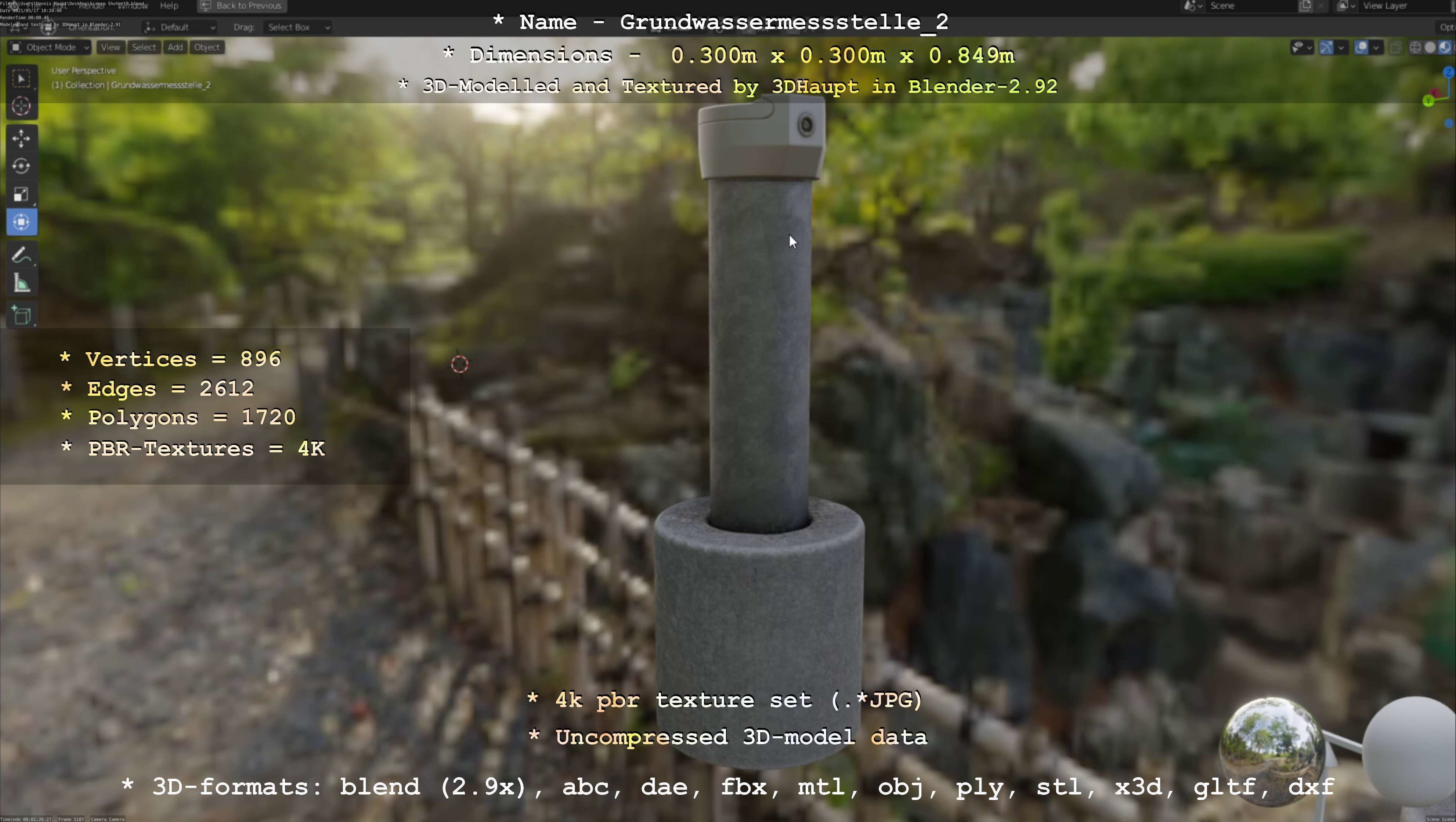Image resolution: width=1456 pixels, height=822 pixels.
Task: Switch to Wireframe viewport shading
Action: (1415, 47)
